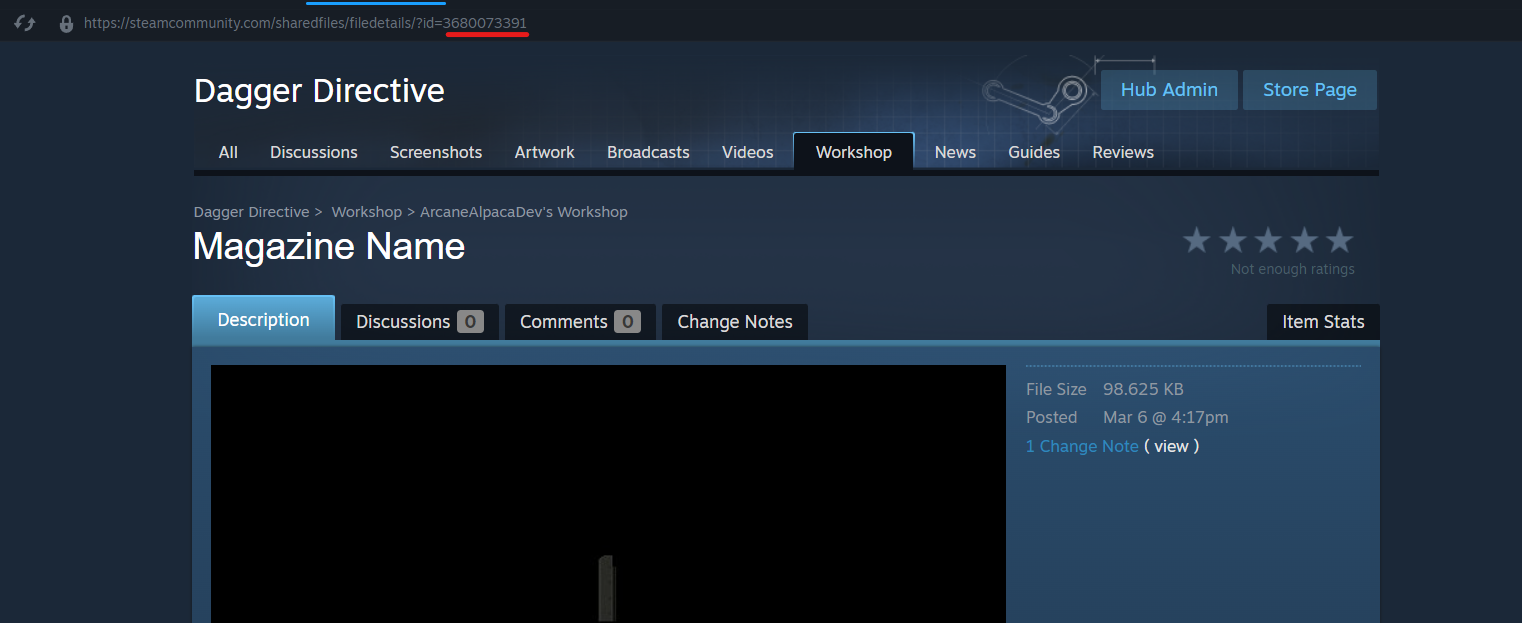Open item Discussions tab with 0 count
The height and width of the screenshot is (623, 1522).
[x=420, y=322]
